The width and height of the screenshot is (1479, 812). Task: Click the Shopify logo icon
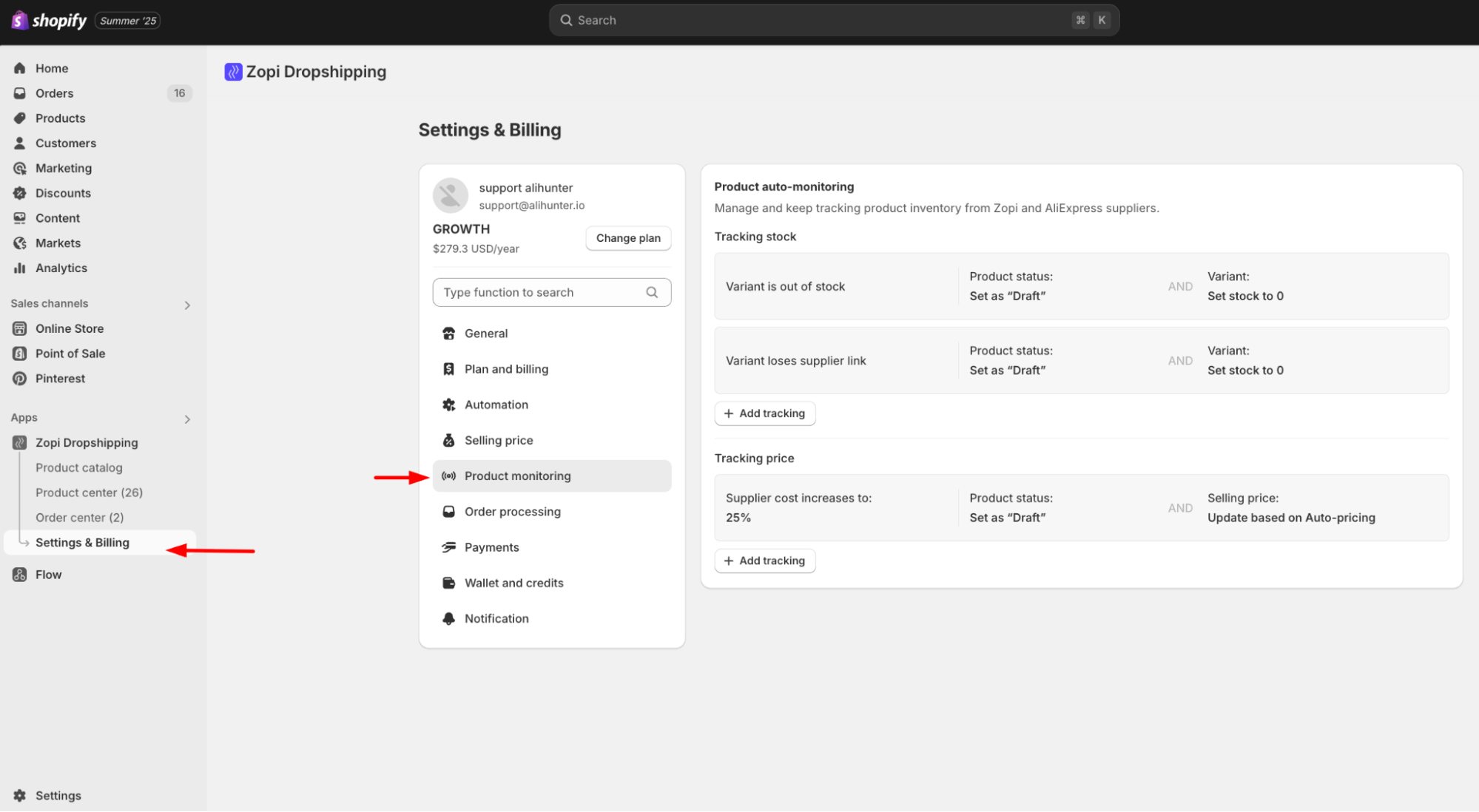tap(19, 20)
